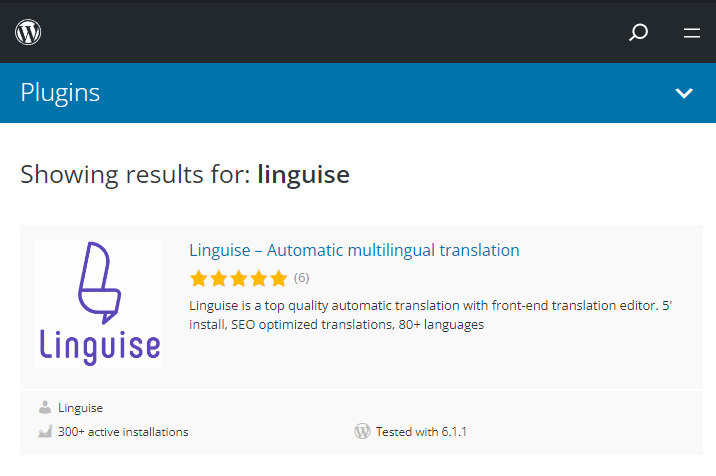Open the search magnifier icon
The image size is (716, 476).
pos(638,32)
